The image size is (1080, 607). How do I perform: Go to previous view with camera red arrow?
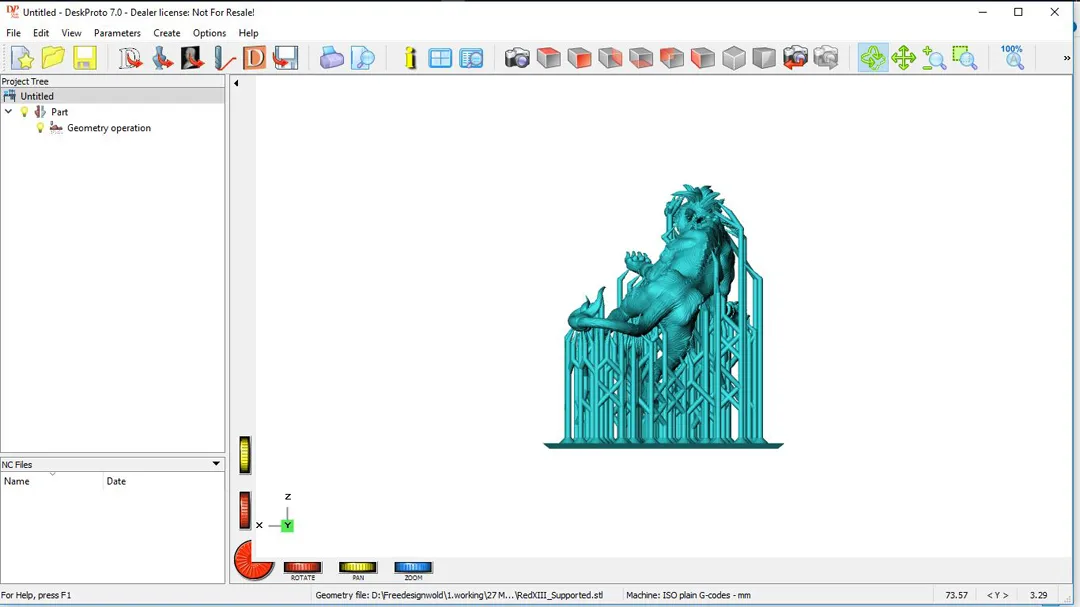pyautogui.click(x=796, y=58)
